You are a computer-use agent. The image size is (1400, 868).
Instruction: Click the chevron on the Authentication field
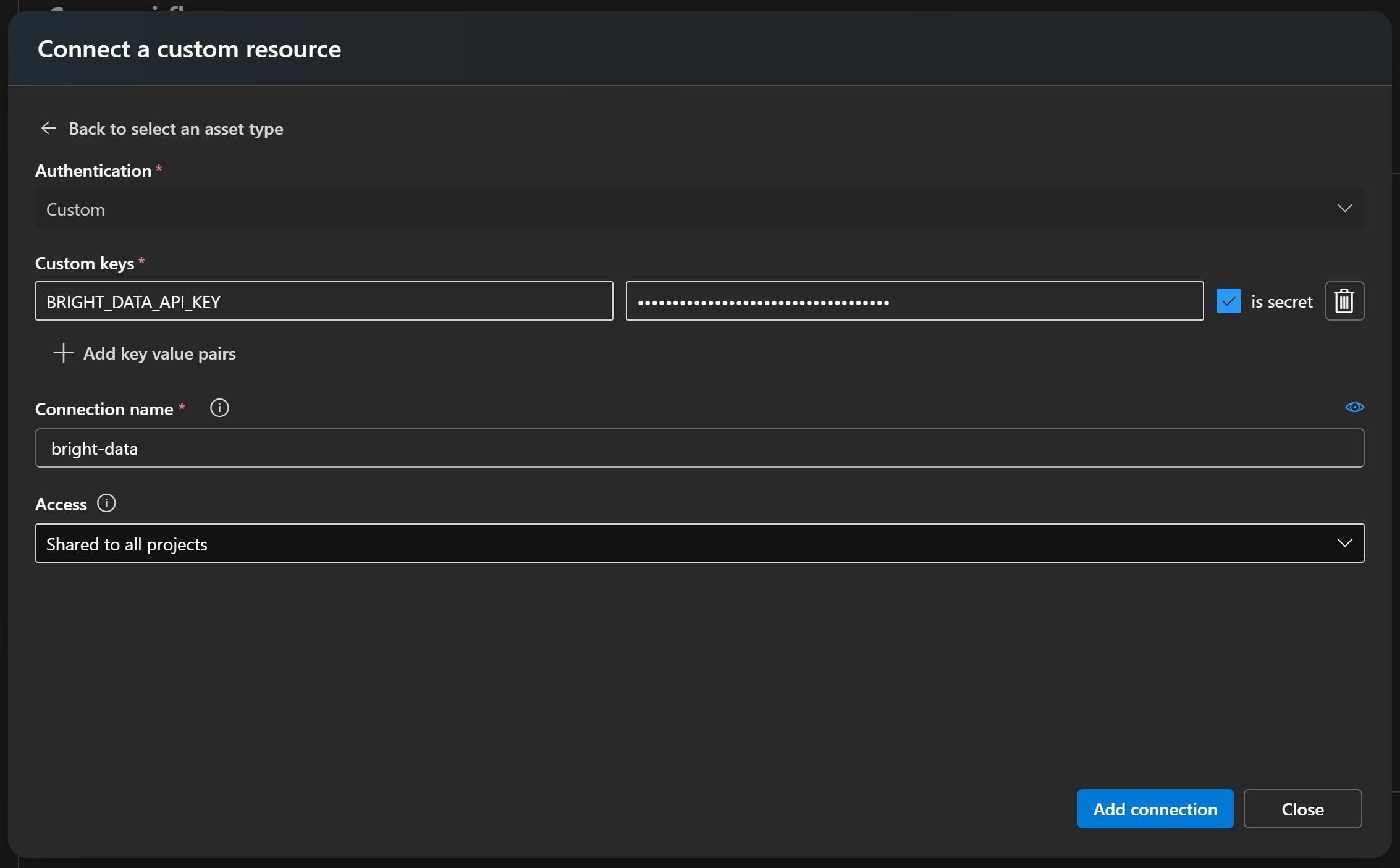coord(1345,208)
